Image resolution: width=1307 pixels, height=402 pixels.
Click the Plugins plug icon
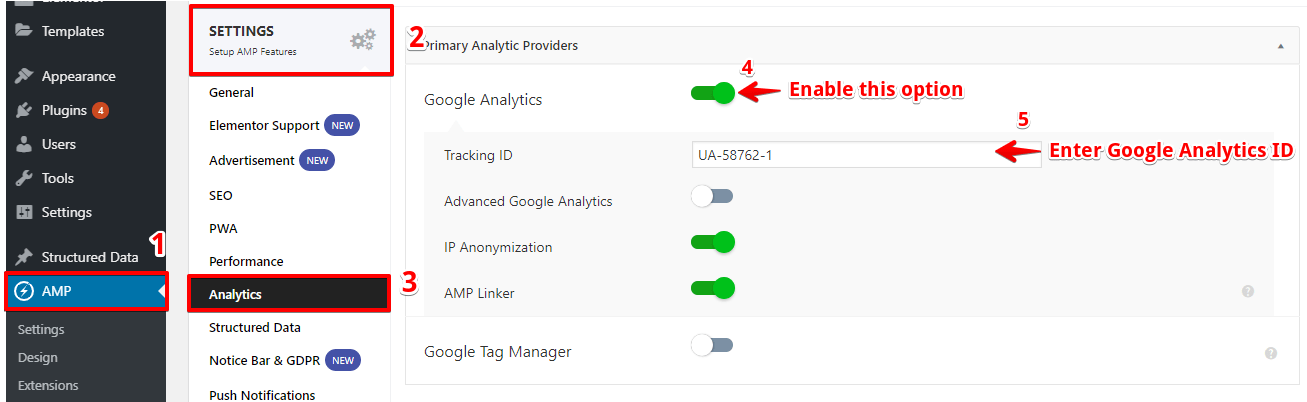pos(25,111)
